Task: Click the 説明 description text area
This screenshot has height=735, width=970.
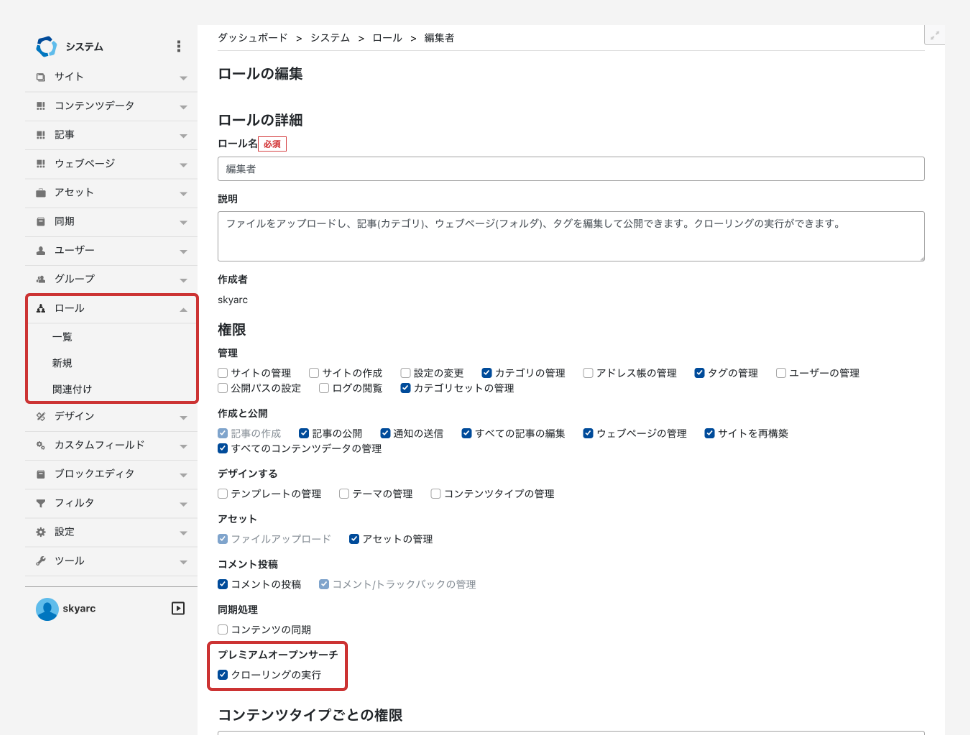Action: (570, 236)
